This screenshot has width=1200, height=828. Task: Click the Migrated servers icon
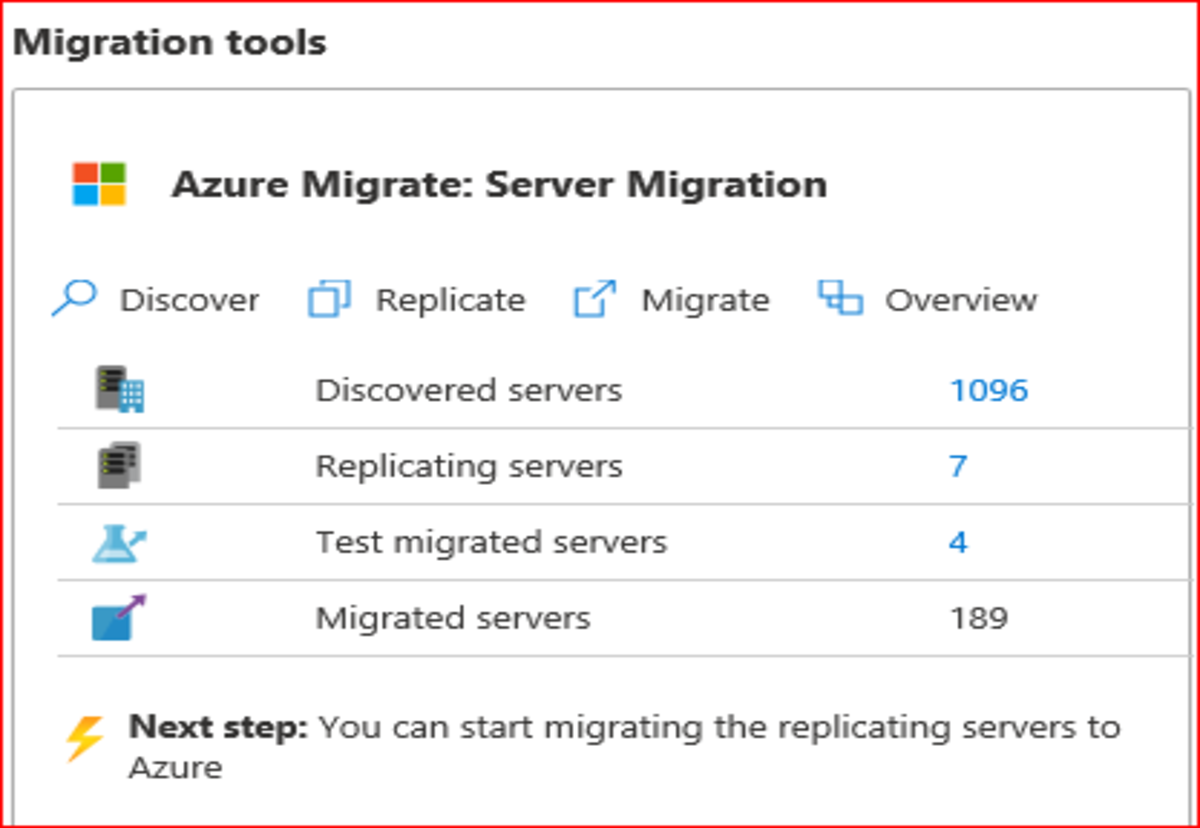pyautogui.click(x=119, y=617)
